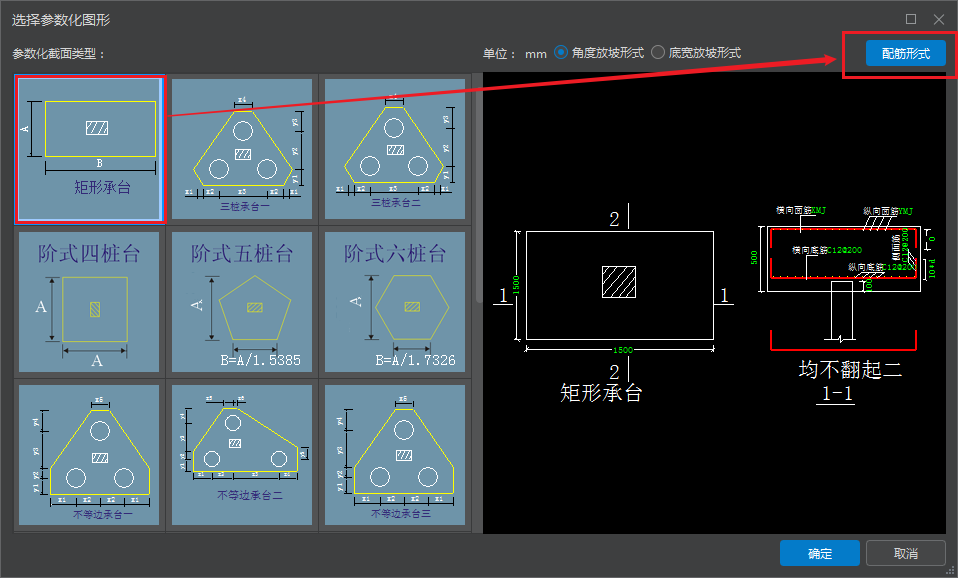Pick the 不等边承台三 thumbnail
The width and height of the screenshot is (958, 578).
(395, 455)
